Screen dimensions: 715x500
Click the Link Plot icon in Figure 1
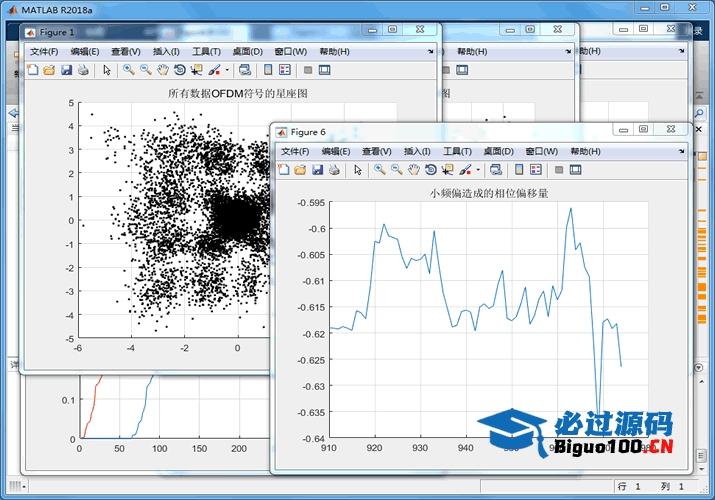pyautogui.click(x=244, y=70)
